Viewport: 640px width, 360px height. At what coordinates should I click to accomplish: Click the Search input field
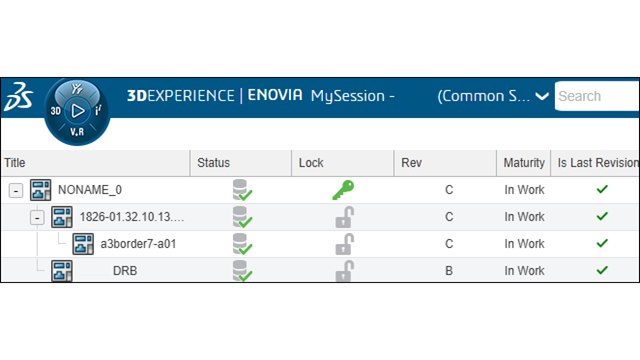[x=597, y=96]
